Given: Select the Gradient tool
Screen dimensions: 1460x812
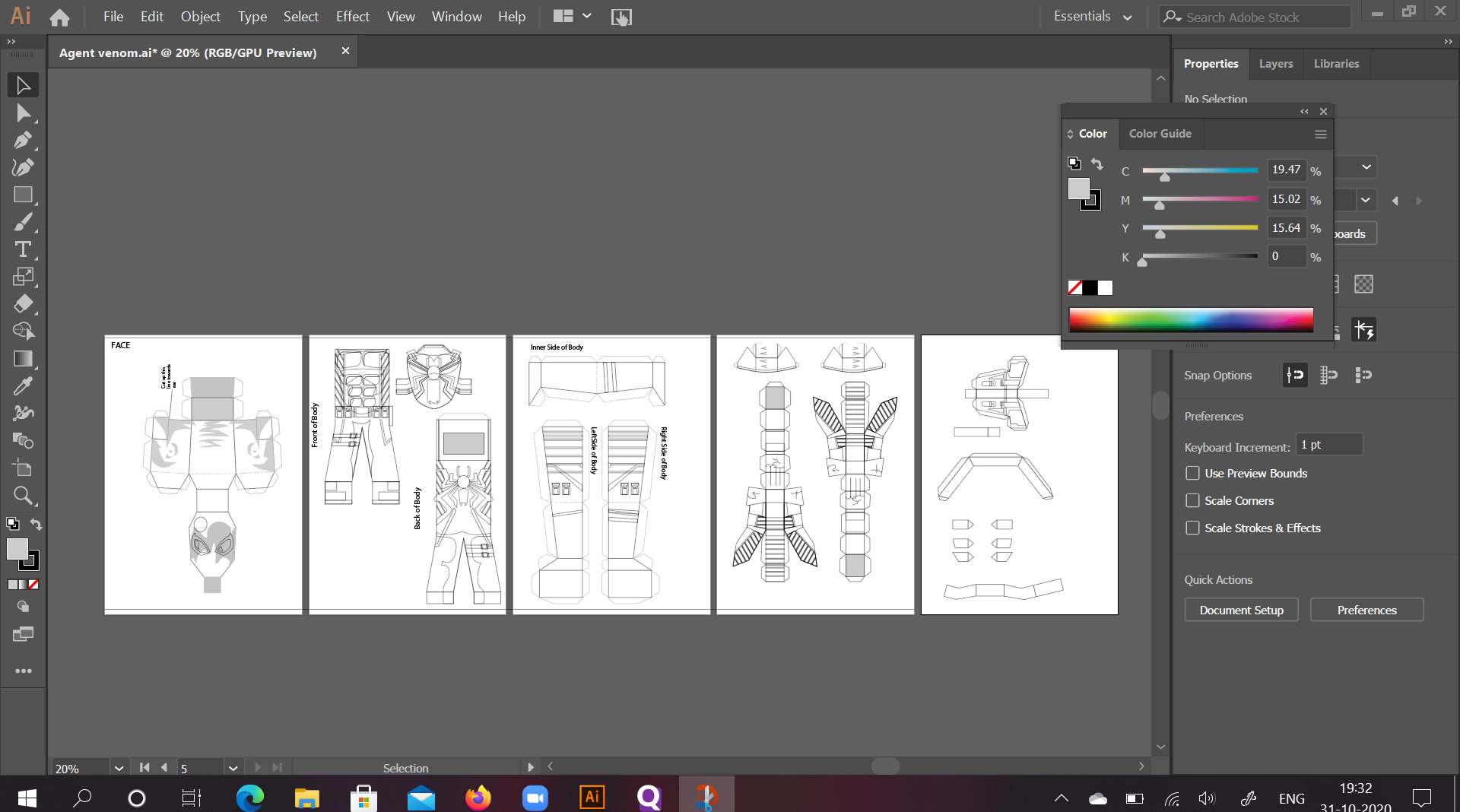Looking at the screenshot, I should click(23, 359).
